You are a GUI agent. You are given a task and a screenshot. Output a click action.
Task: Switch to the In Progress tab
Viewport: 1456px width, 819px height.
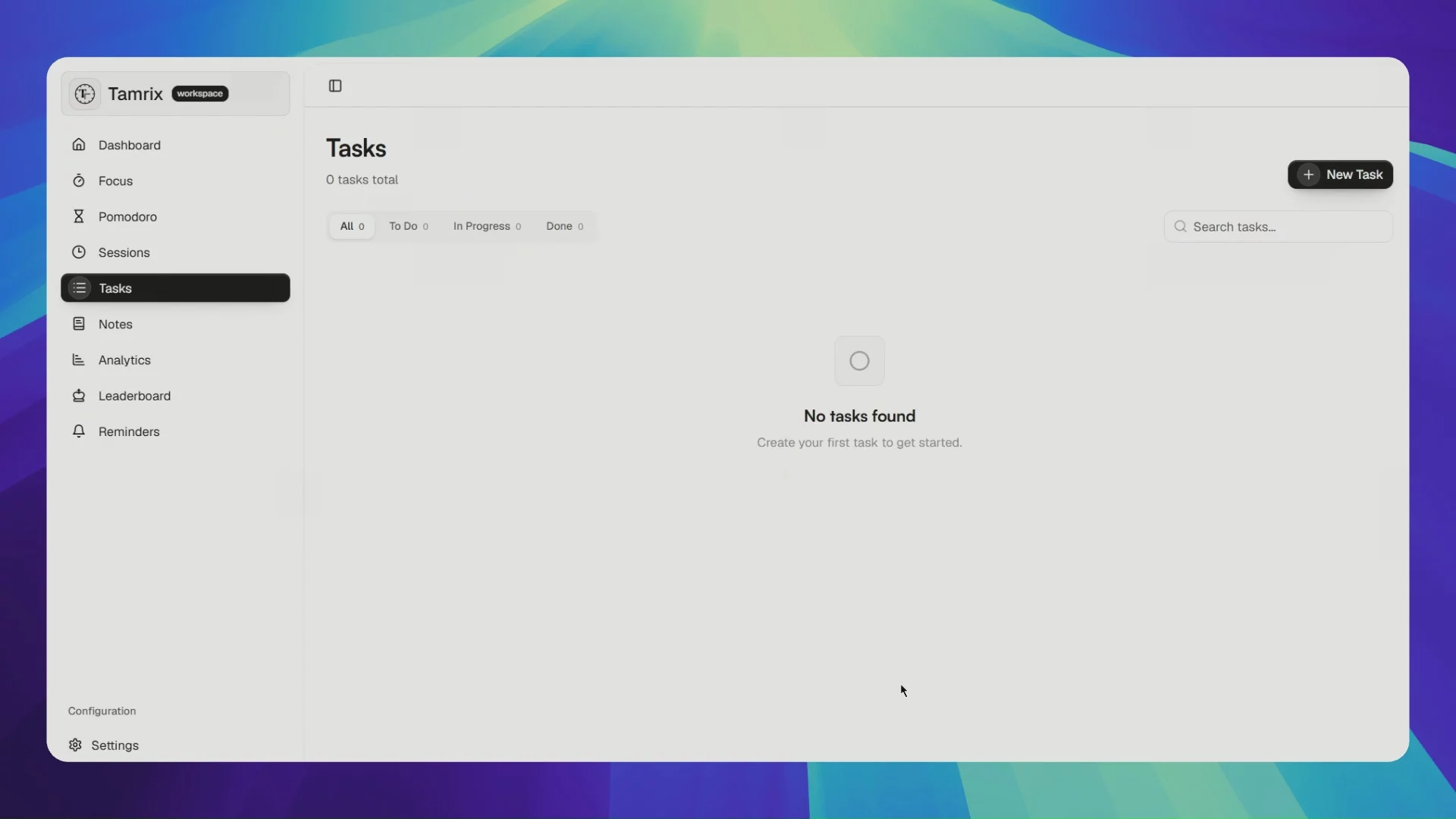point(487,226)
